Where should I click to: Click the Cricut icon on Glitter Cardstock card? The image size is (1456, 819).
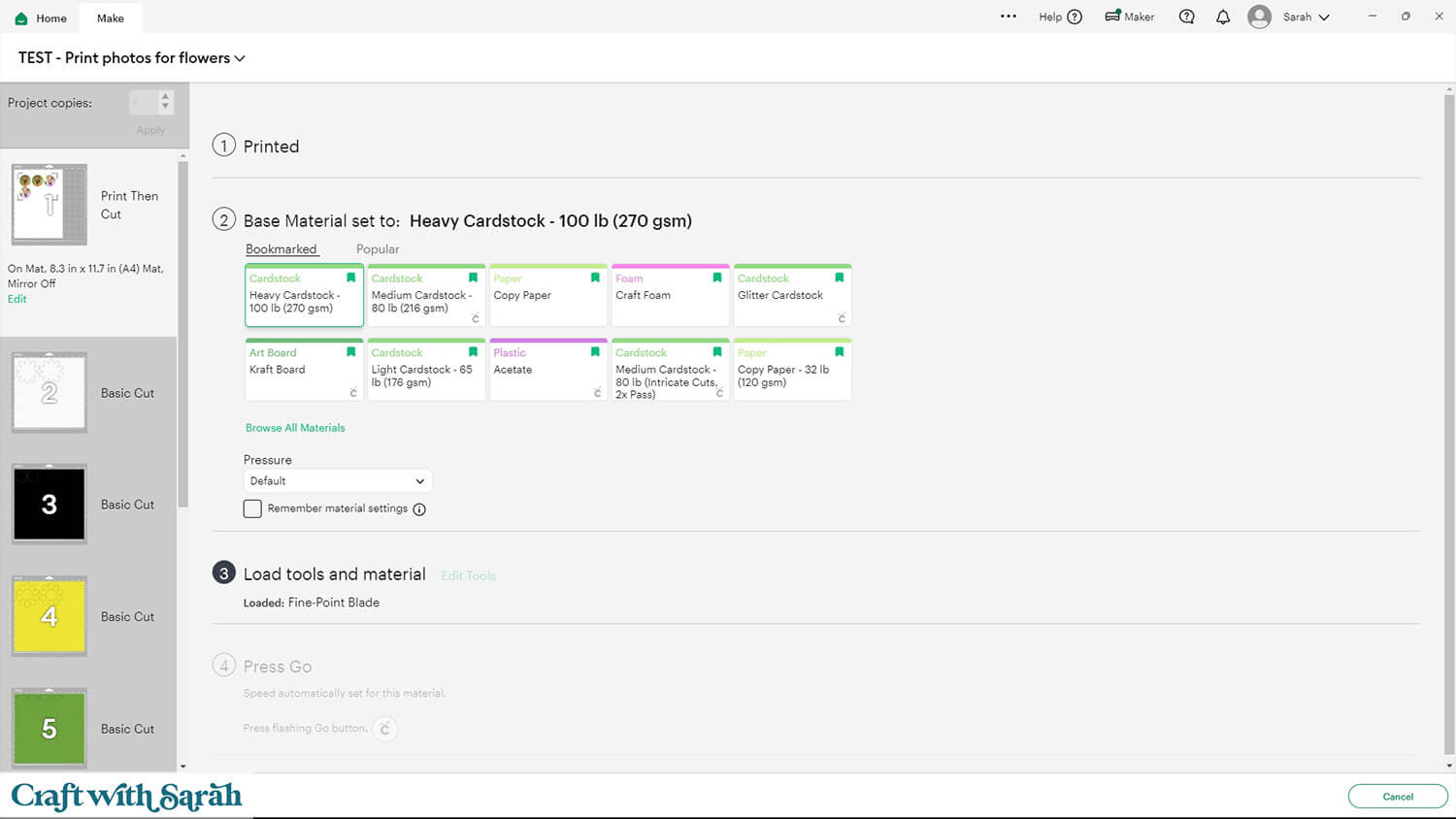coord(842,318)
